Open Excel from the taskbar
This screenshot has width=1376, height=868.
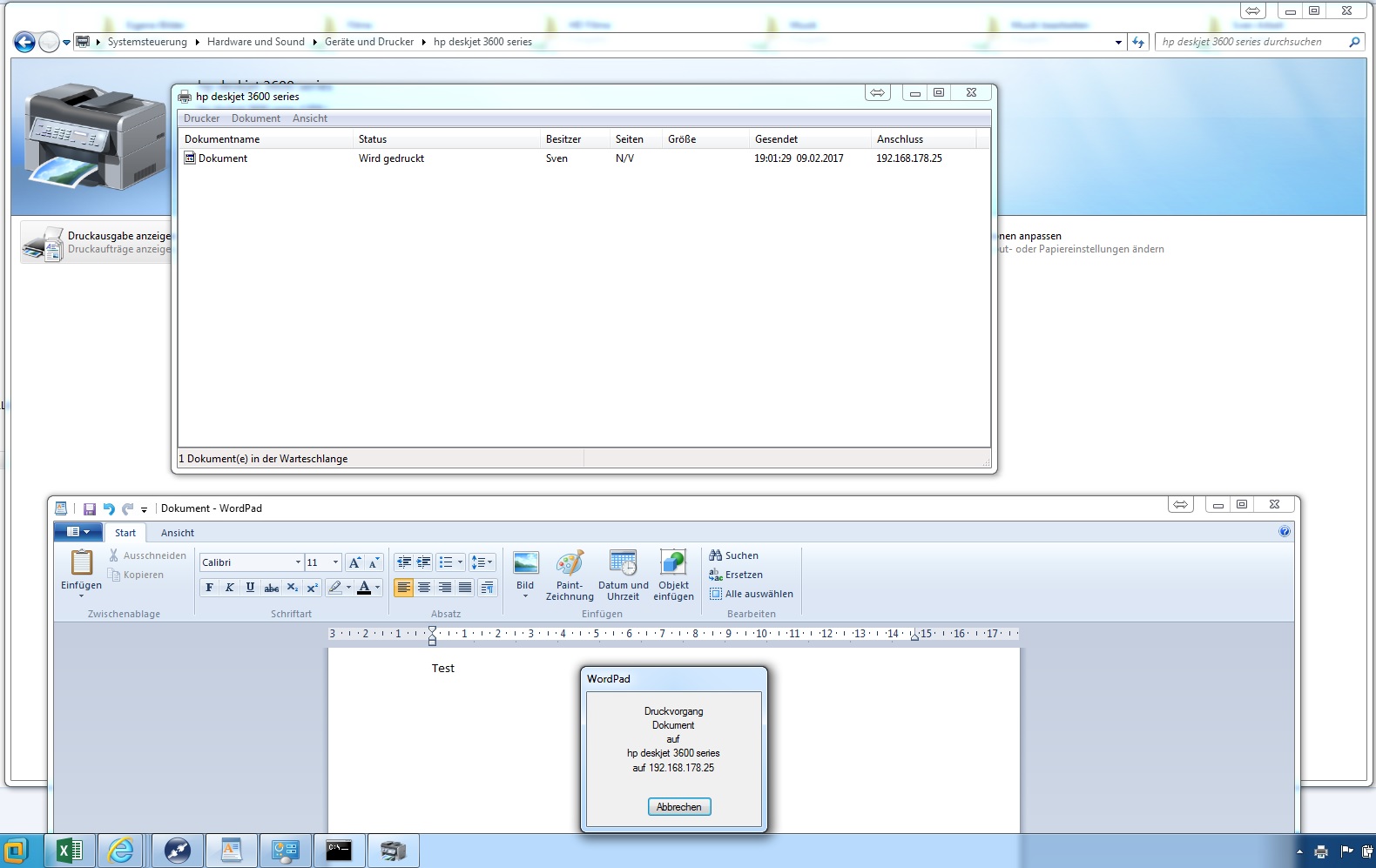click(69, 851)
